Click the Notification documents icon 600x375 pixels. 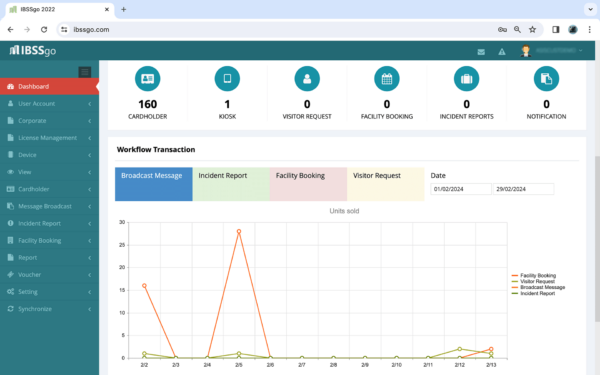pyautogui.click(x=546, y=79)
